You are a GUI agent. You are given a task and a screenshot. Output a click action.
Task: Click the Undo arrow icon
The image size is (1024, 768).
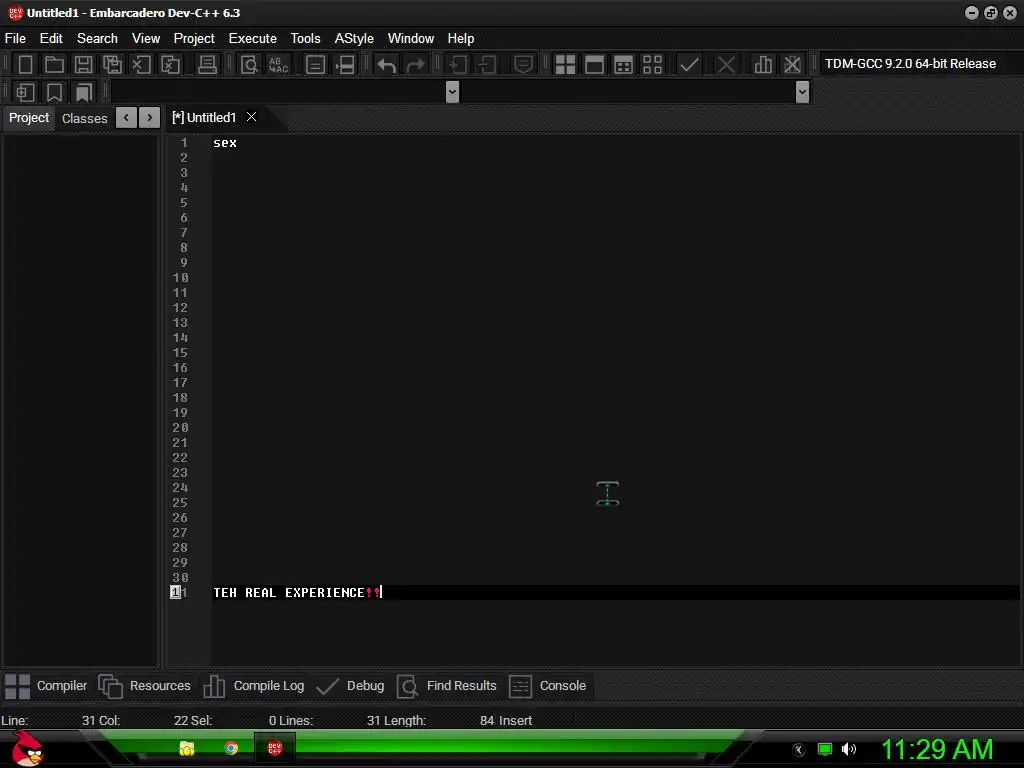pos(387,64)
